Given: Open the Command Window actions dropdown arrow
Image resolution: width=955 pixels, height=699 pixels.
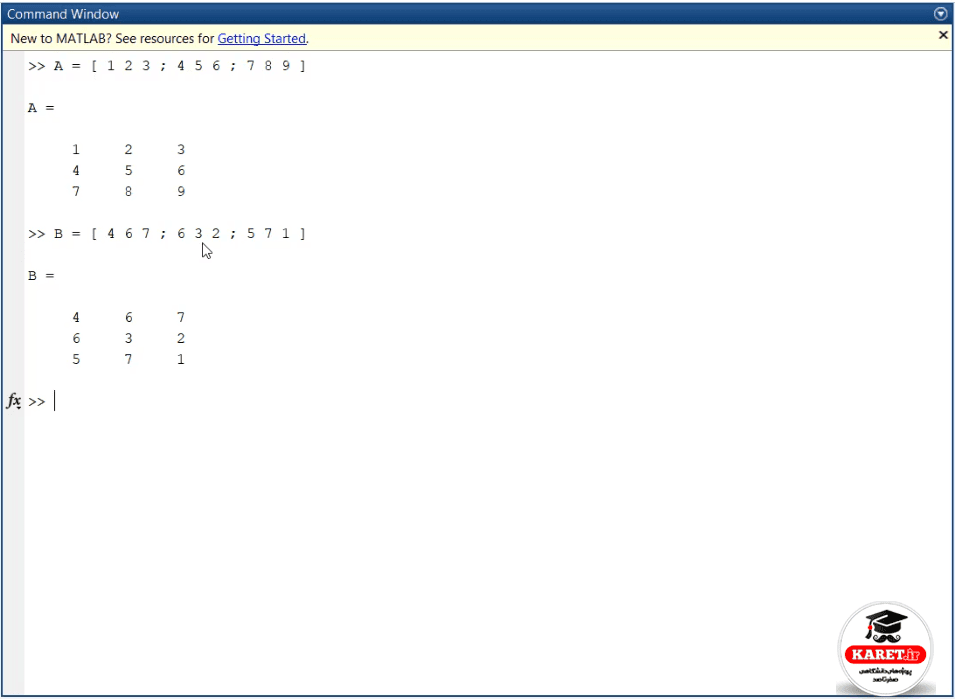Looking at the screenshot, I should click(x=940, y=13).
